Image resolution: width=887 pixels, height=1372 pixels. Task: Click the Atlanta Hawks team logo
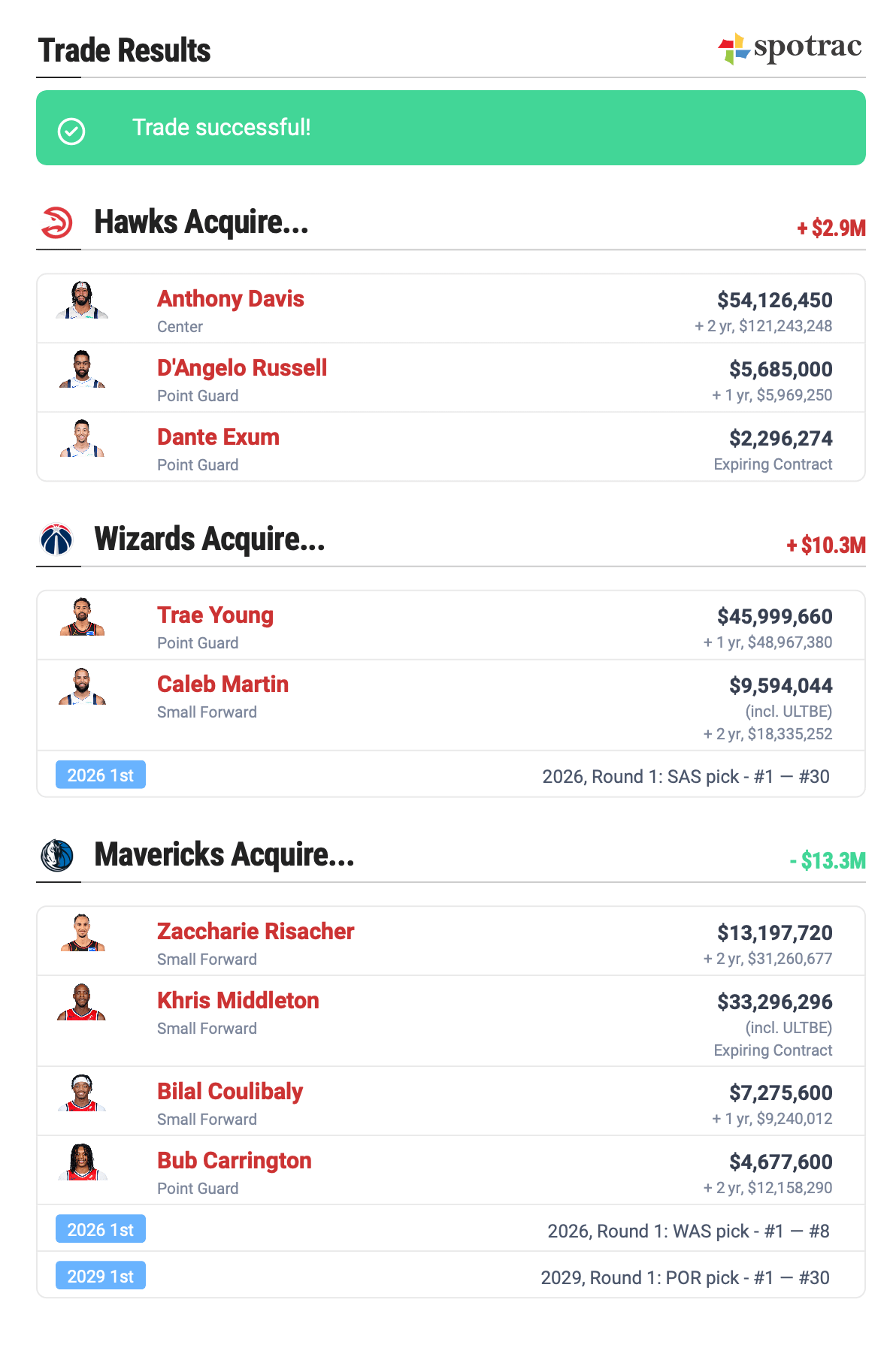coord(57,222)
